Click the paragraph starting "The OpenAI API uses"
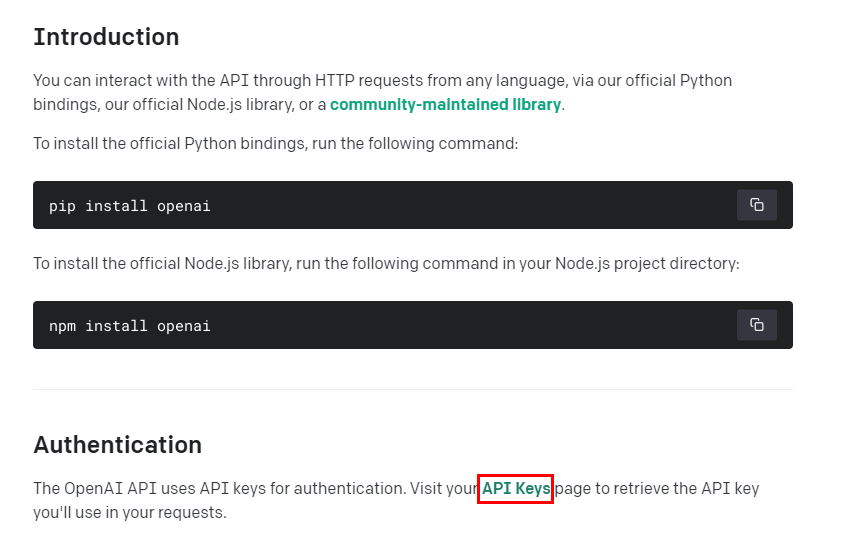The height and width of the screenshot is (537, 866). click(x=250, y=489)
